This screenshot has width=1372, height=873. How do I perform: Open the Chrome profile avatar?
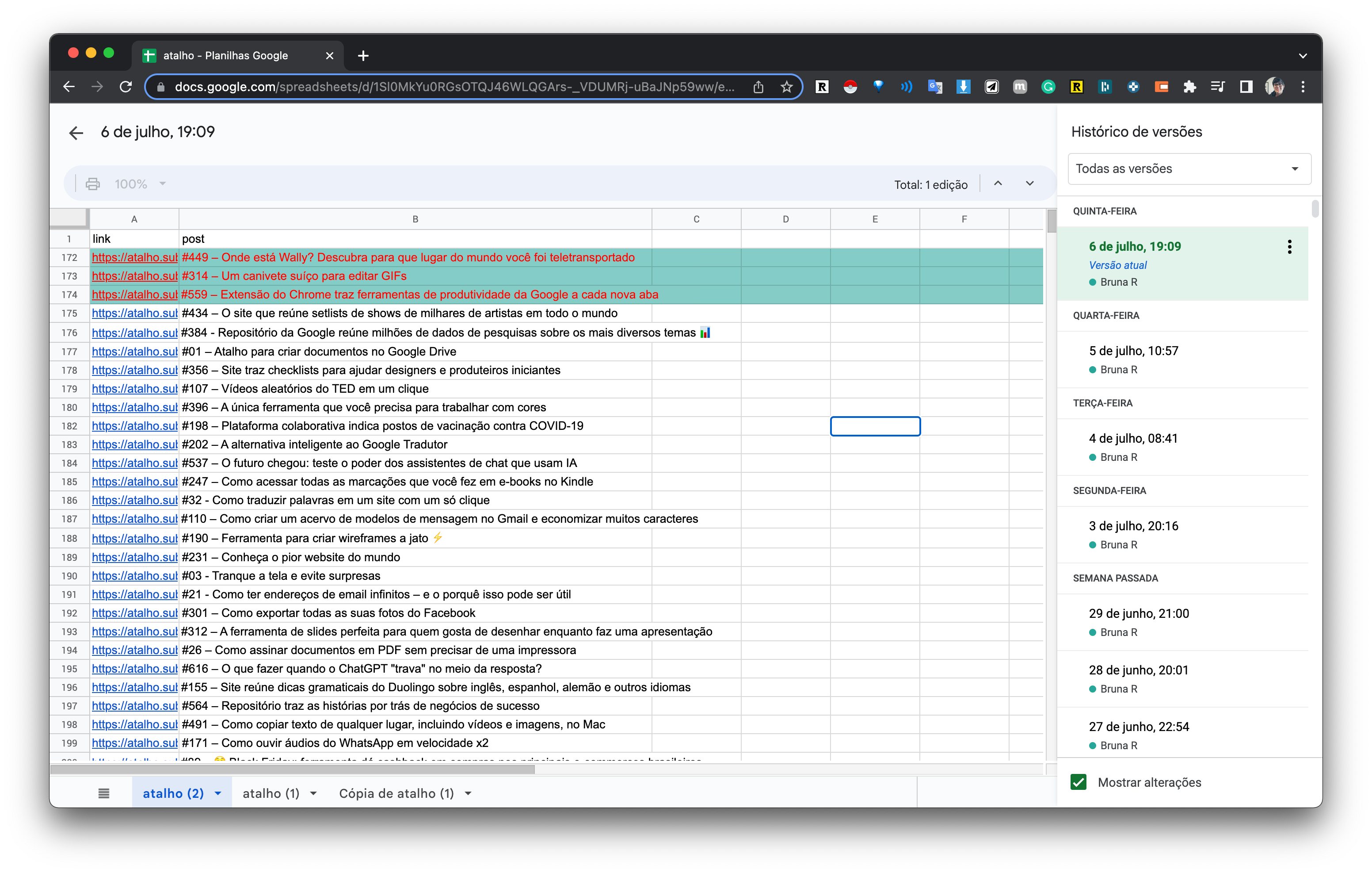click(1275, 87)
